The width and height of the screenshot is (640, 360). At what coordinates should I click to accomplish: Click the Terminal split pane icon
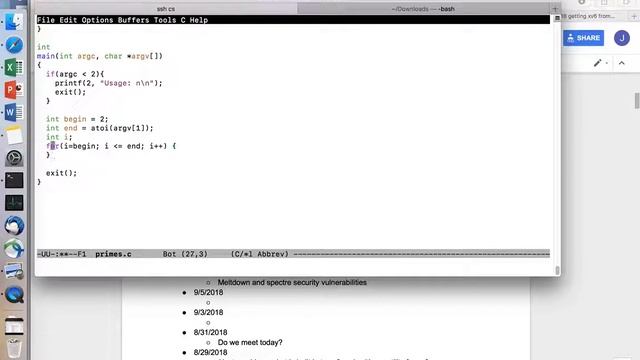tap(557, 18)
